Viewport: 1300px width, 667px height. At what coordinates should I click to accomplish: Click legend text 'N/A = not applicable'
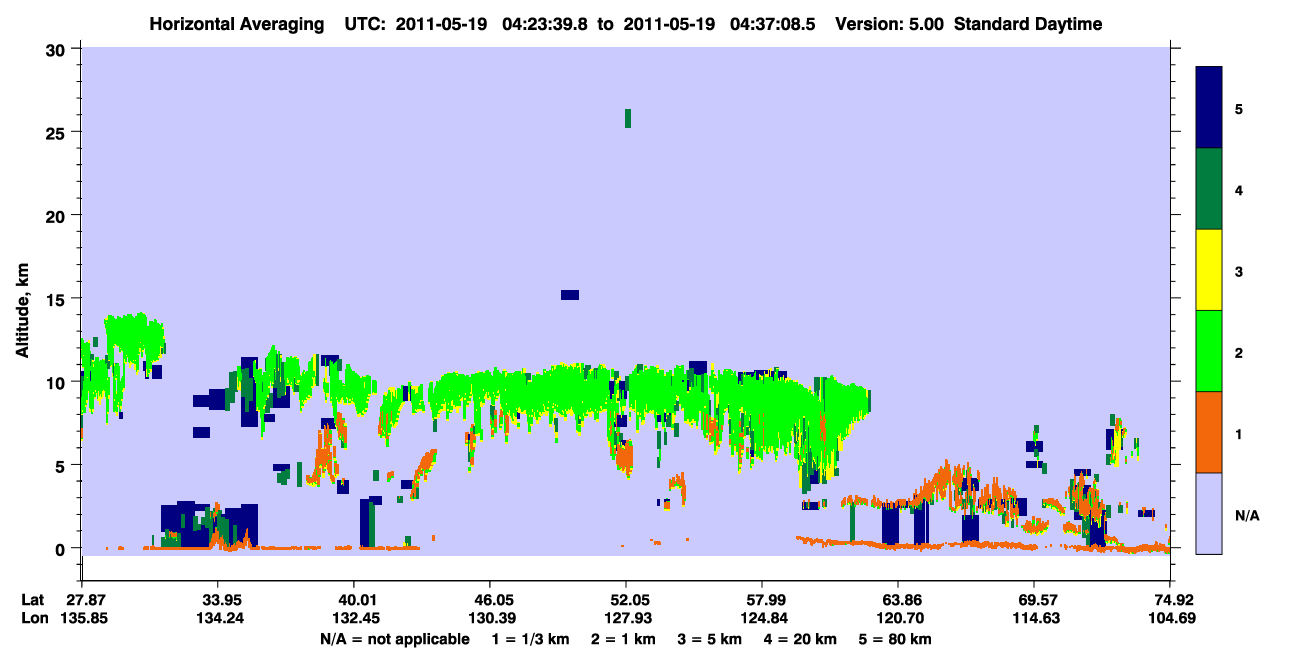click(x=394, y=639)
